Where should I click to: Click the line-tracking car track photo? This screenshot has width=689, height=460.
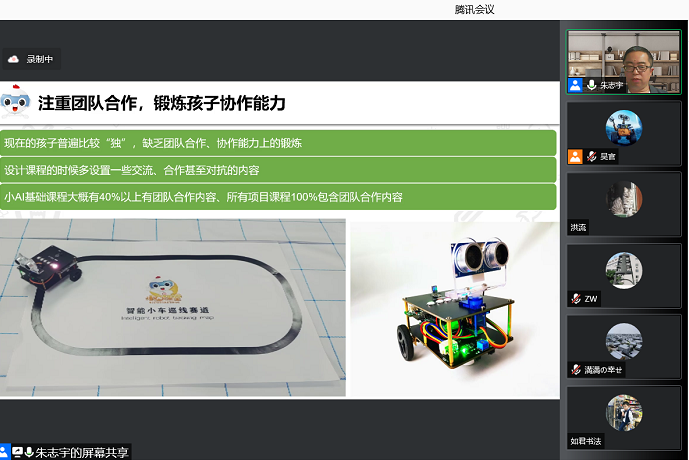click(173, 308)
